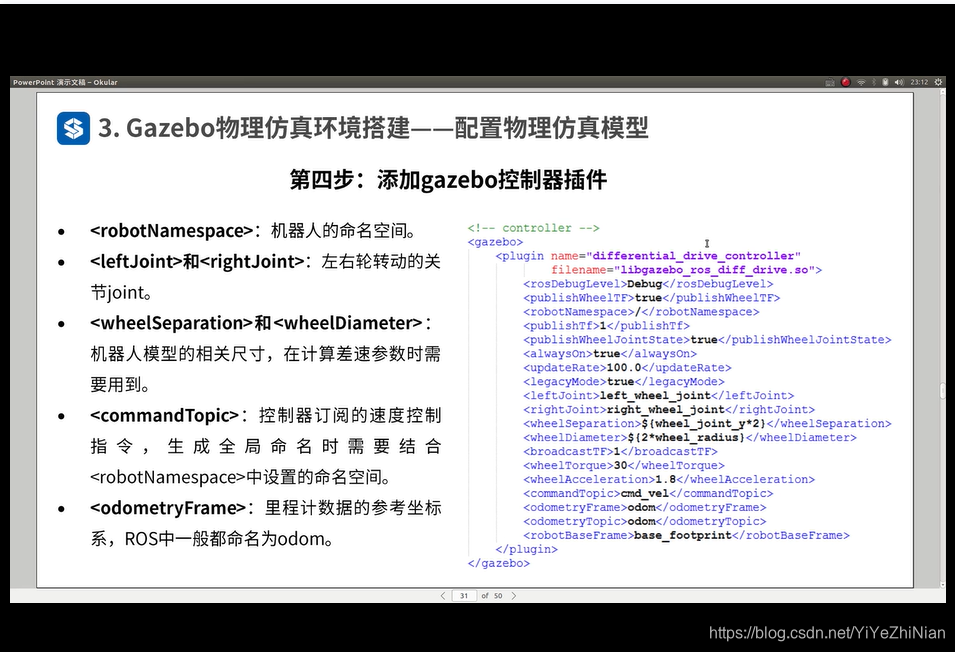Click the alwaysOn code line
The height and width of the screenshot is (652, 955).
coord(610,354)
